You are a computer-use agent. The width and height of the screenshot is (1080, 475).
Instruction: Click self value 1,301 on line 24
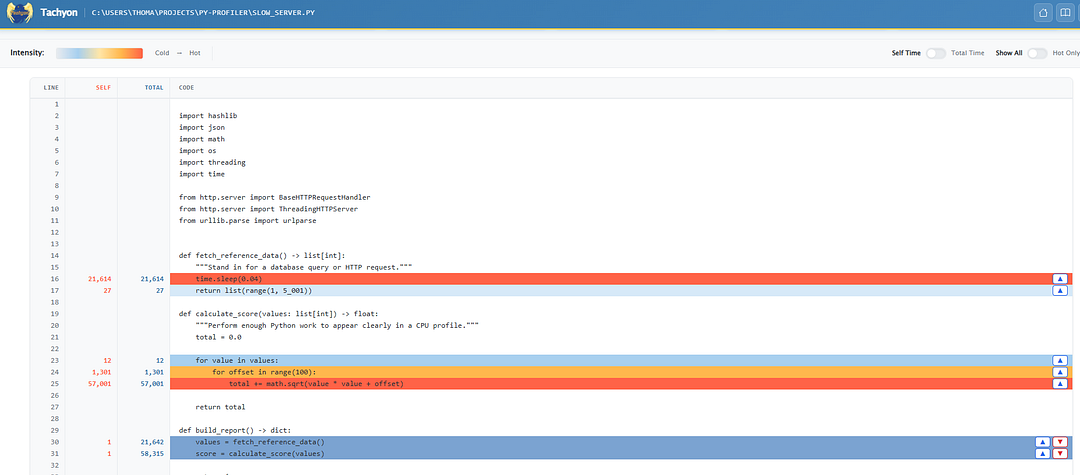tap(102, 372)
